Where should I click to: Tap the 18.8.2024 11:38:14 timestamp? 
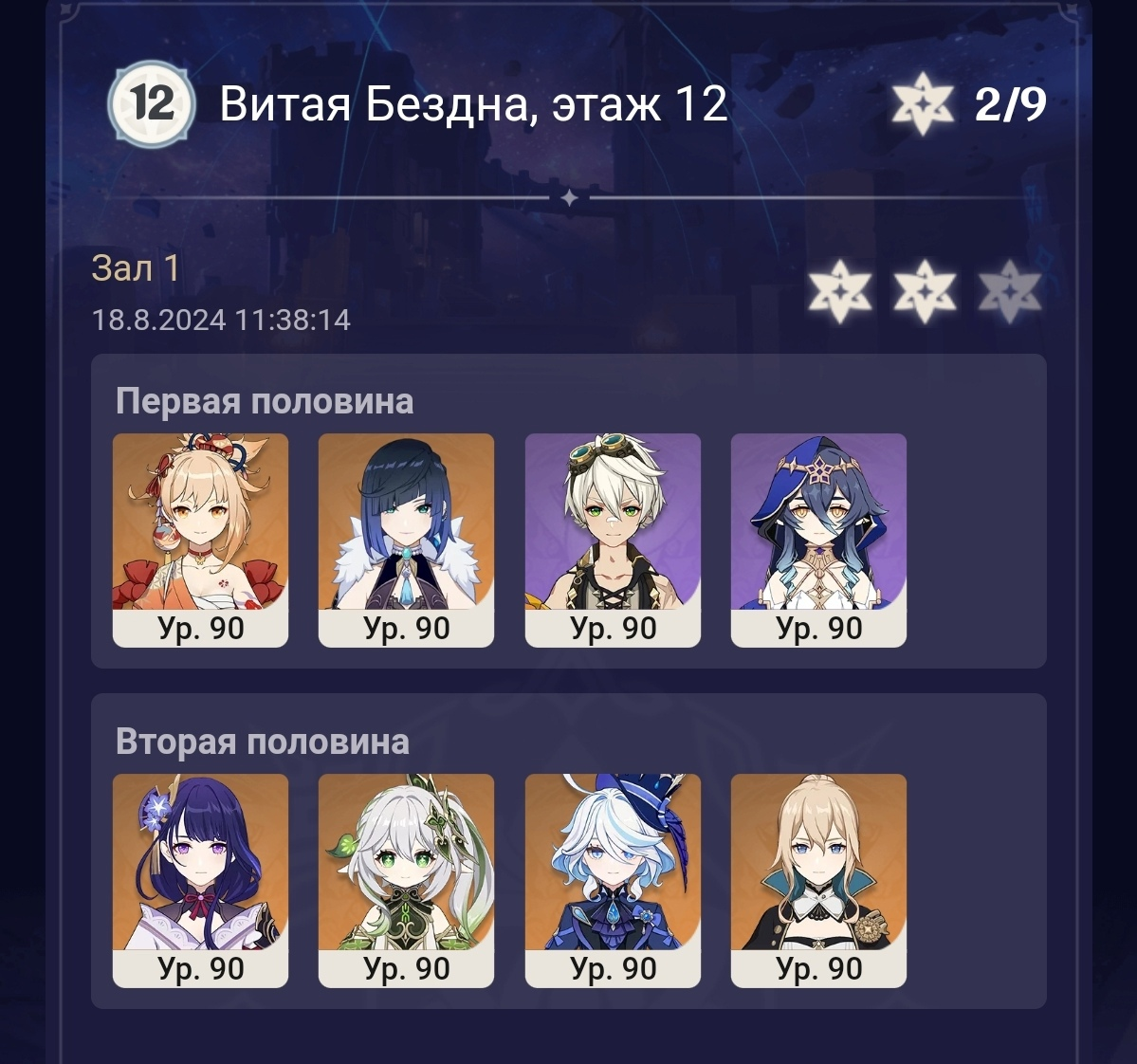pos(221,320)
